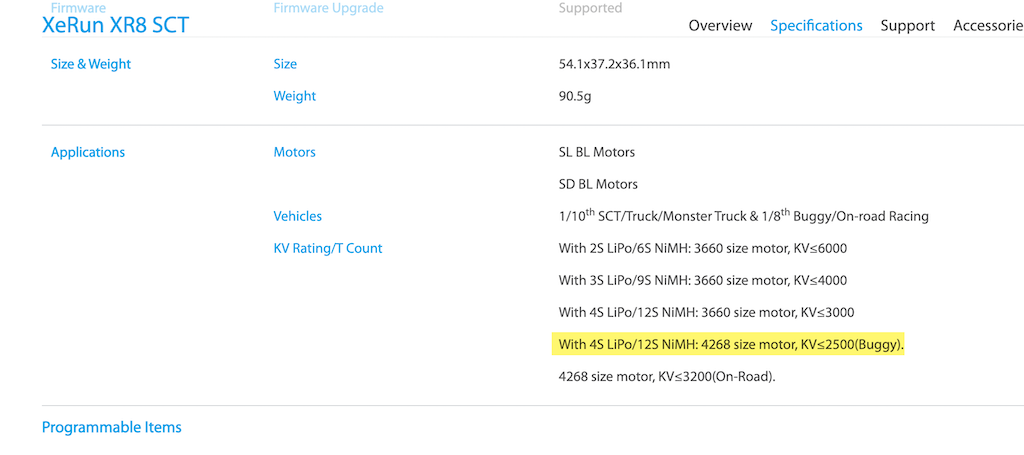
Task: Click the Vehicles spec label
Action: click(298, 216)
